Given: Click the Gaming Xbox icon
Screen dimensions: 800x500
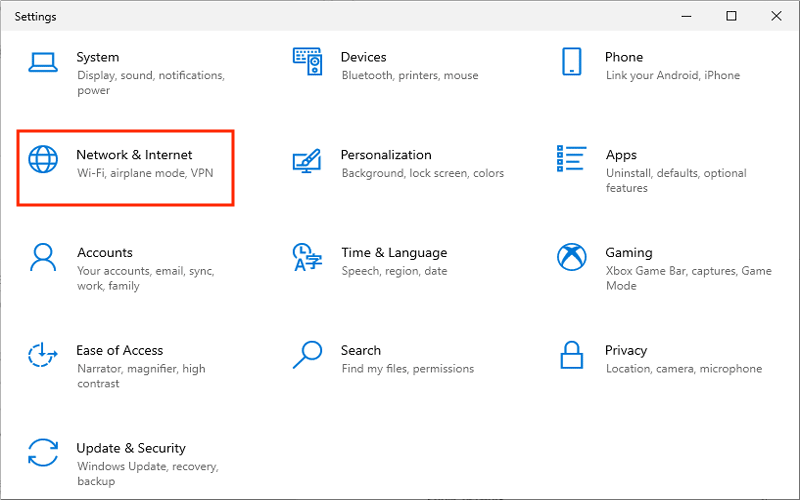Looking at the screenshot, I should 571,257.
